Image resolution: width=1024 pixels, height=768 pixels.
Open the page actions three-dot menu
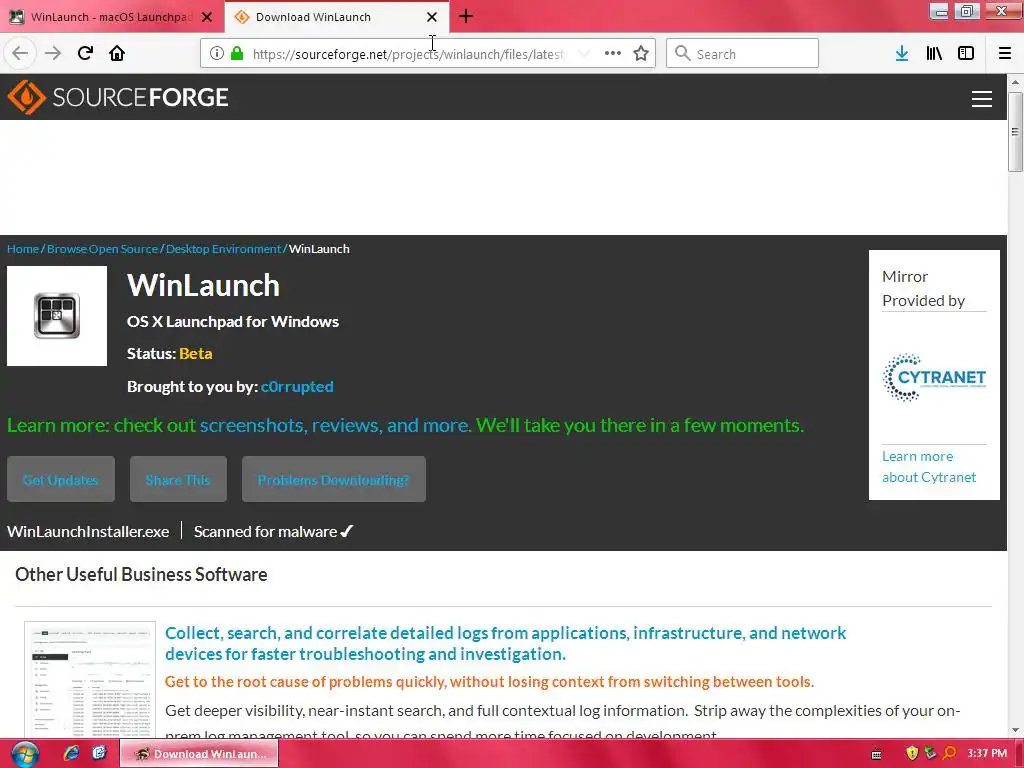tap(613, 53)
